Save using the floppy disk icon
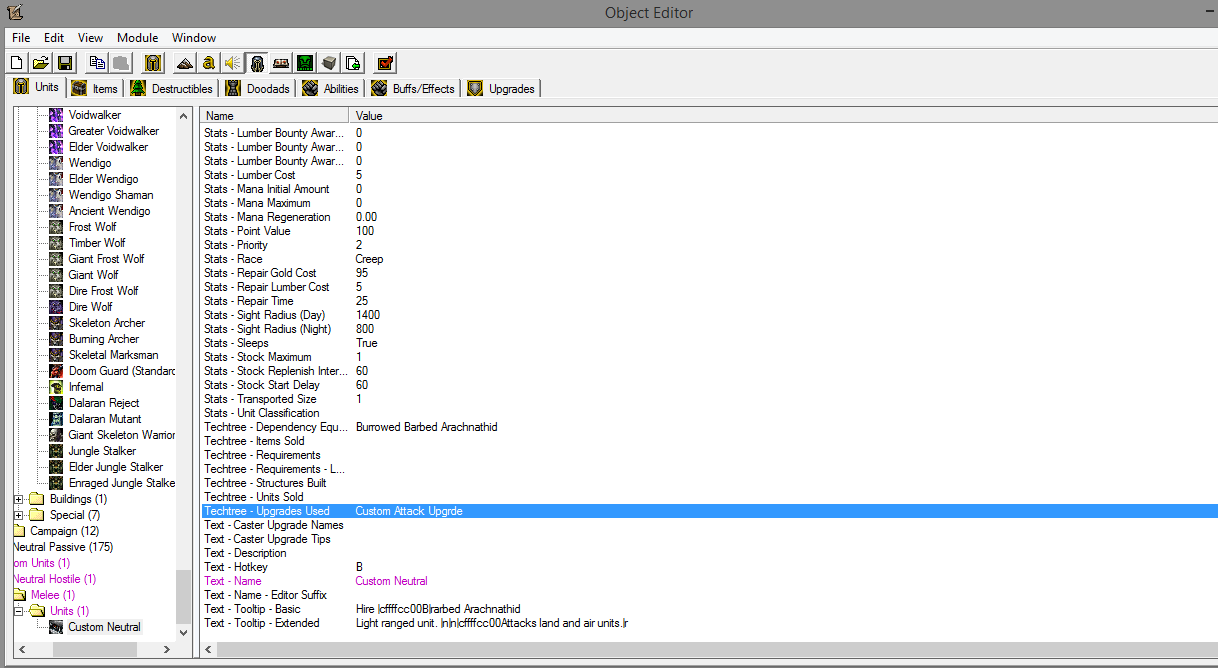The width and height of the screenshot is (1218, 668). tap(64, 63)
